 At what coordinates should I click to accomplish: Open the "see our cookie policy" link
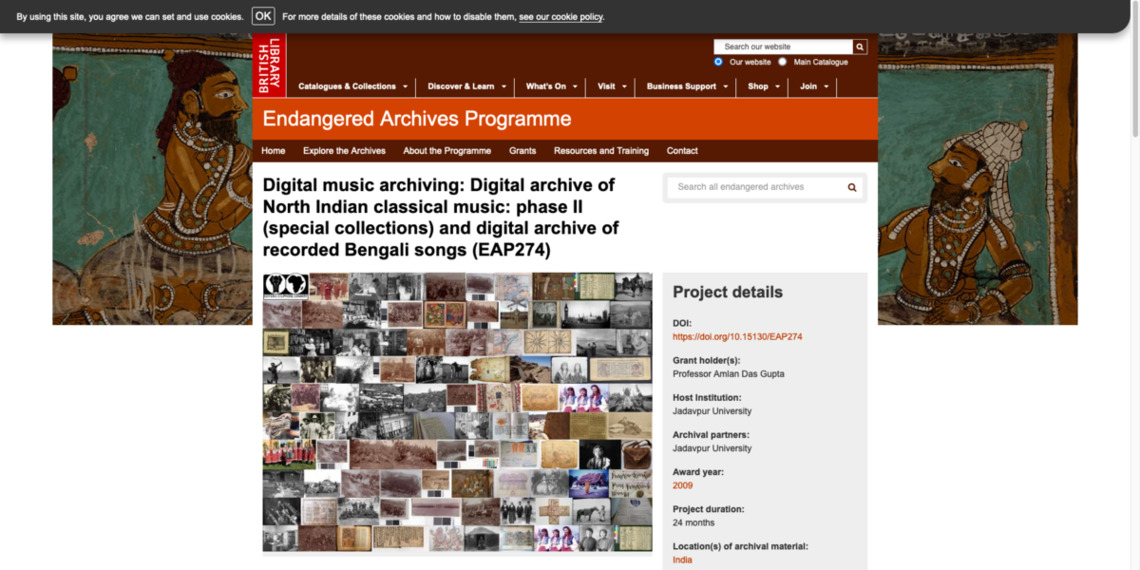coord(561,17)
